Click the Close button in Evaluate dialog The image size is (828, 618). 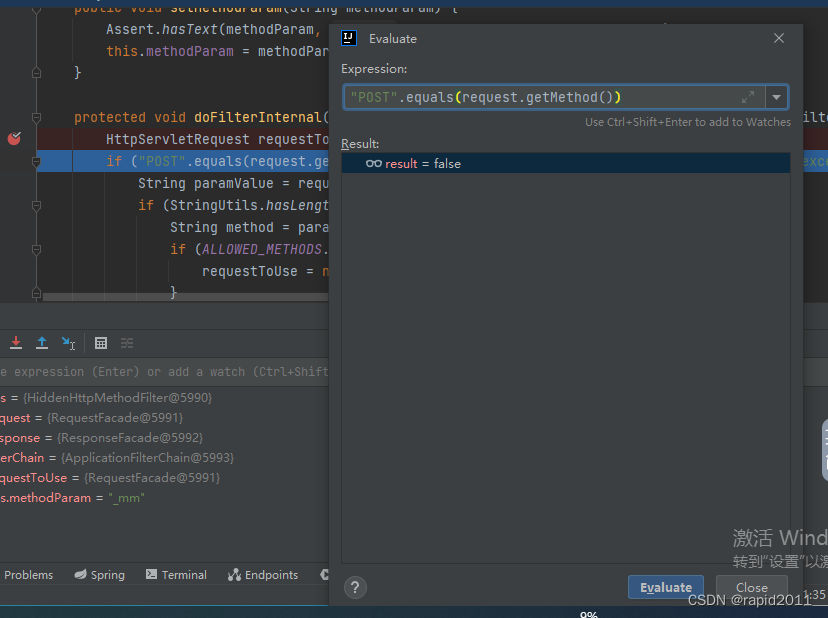(x=751, y=587)
